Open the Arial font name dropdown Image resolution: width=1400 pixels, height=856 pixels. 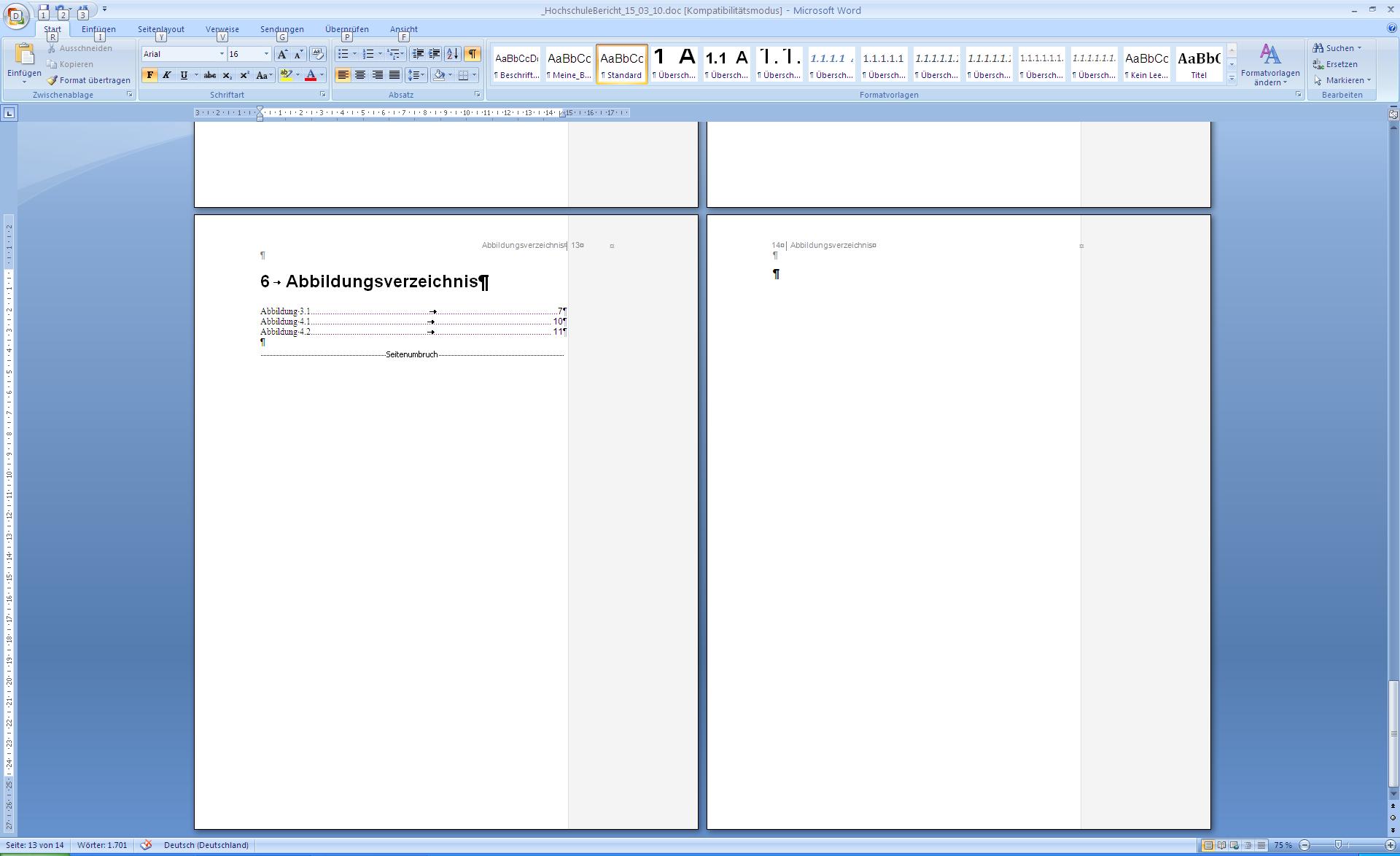click(x=222, y=54)
